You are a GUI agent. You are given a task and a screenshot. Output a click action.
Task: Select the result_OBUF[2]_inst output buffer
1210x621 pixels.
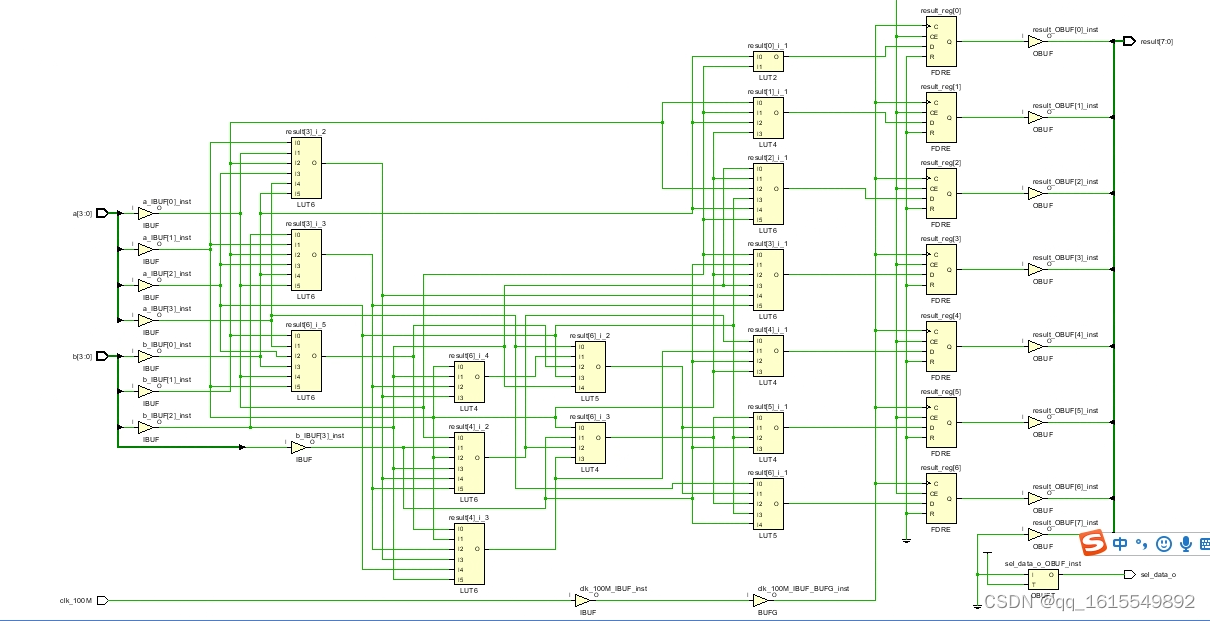(x=1035, y=193)
